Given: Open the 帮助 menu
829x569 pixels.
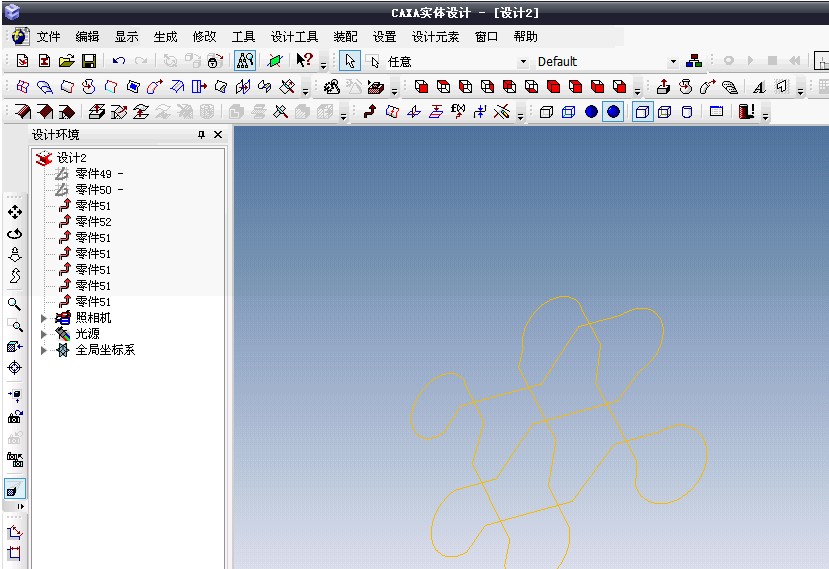Looking at the screenshot, I should point(525,37).
